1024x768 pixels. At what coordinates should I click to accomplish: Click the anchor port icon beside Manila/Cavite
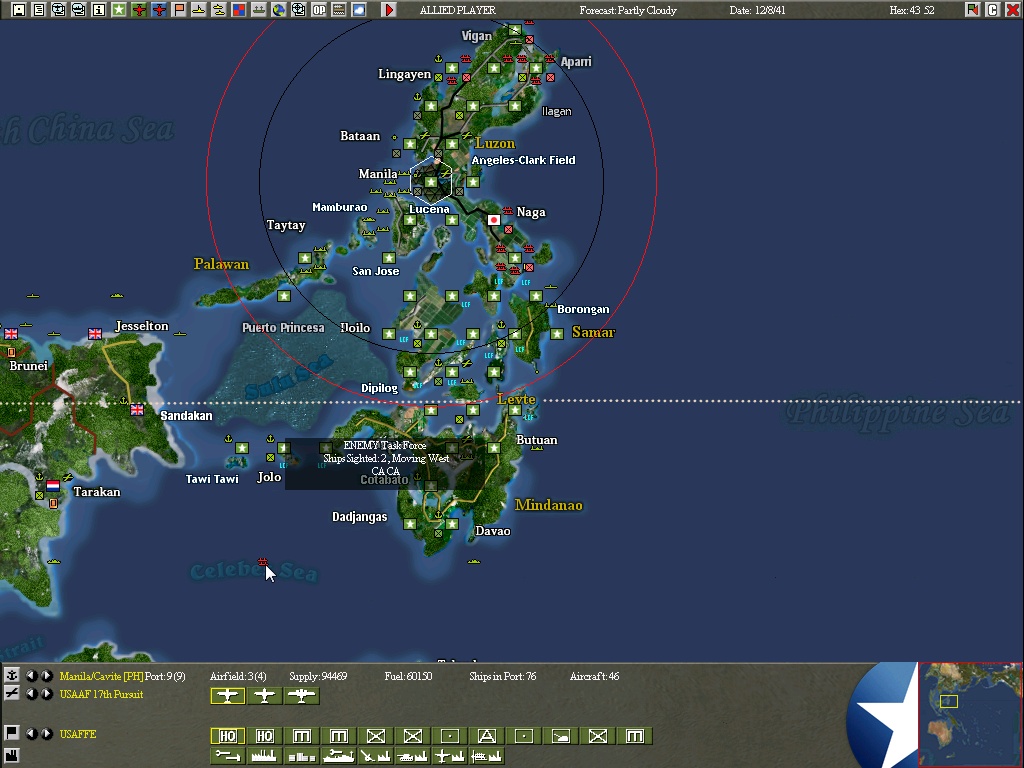click(11, 675)
